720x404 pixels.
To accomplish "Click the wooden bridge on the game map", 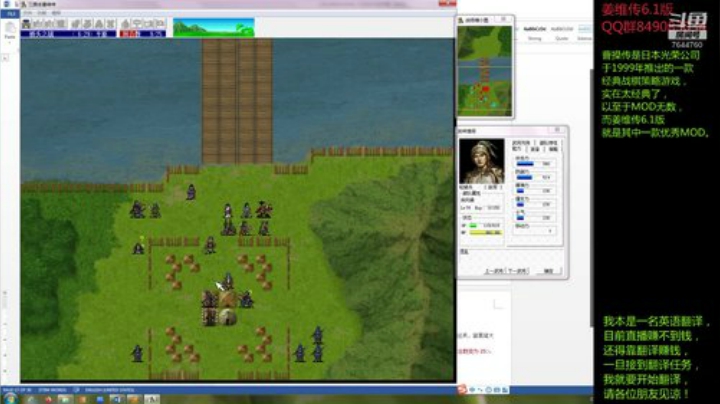I will 237,101.
